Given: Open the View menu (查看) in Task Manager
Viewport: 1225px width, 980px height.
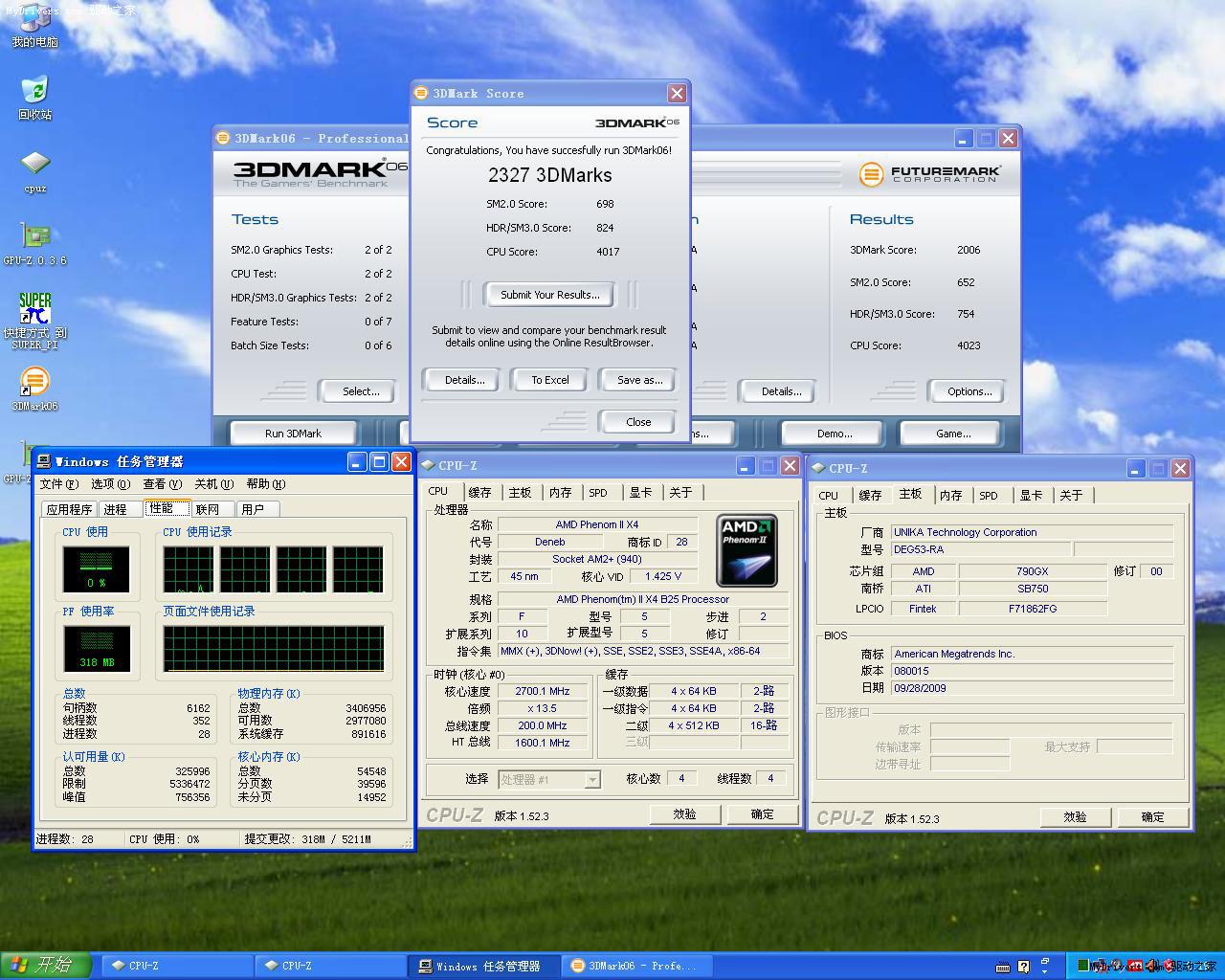Looking at the screenshot, I should 162,484.
